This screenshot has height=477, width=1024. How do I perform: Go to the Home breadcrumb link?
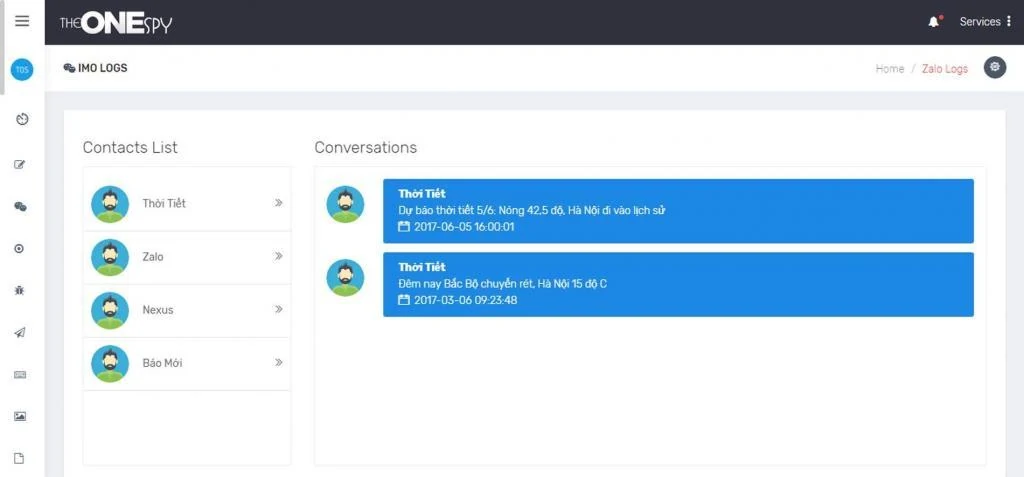[889, 69]
